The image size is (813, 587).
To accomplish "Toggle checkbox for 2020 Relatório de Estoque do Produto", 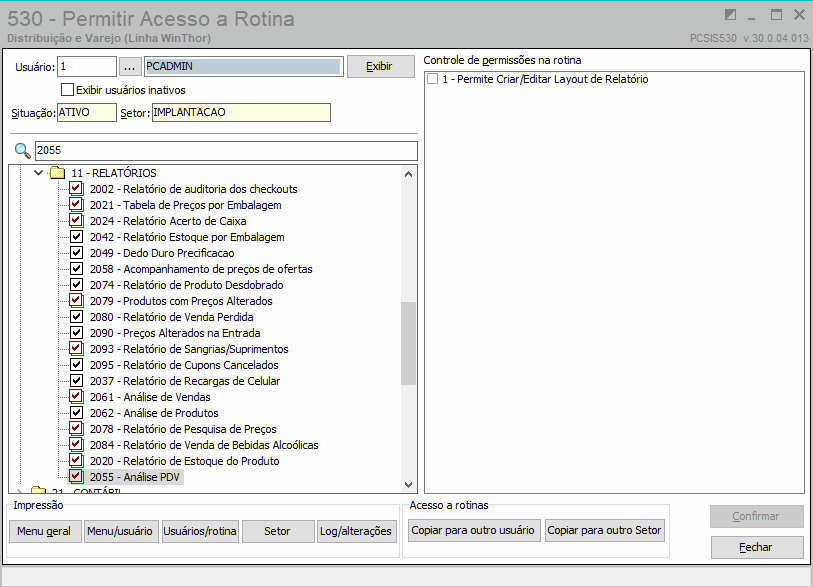I will click(76, 461).
